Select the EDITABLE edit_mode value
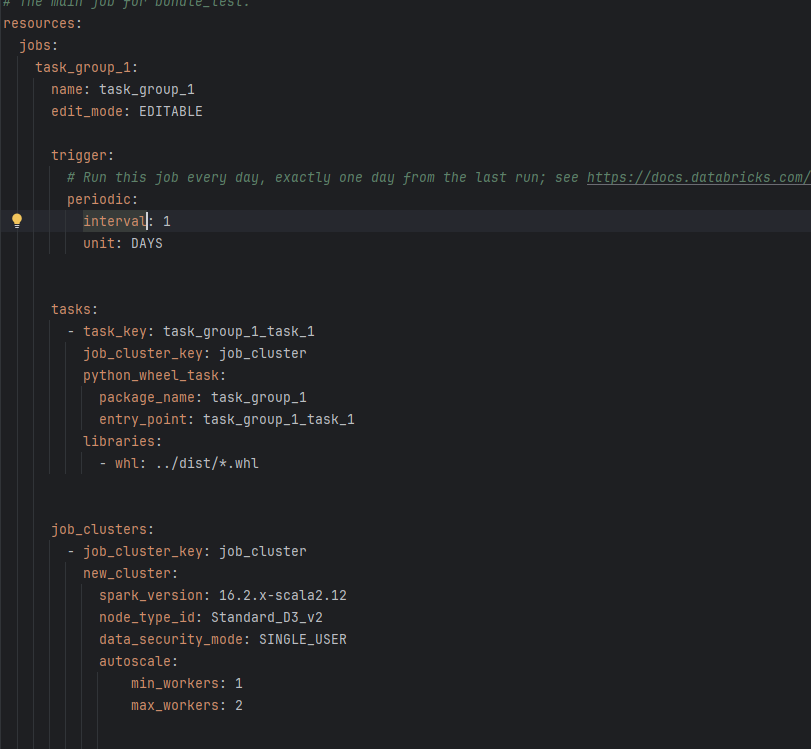The height and width of the screenshot is (749, 811). 170,111
